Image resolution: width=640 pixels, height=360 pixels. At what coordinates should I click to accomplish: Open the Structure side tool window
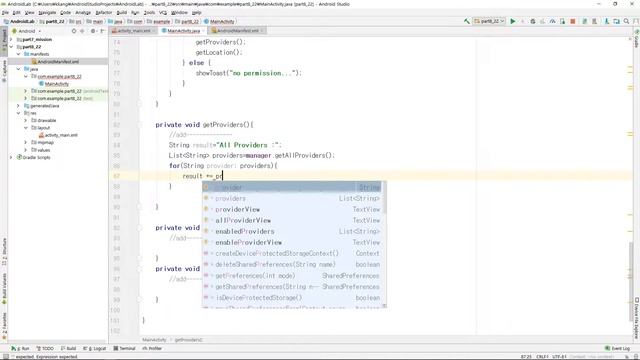point(4,251)
